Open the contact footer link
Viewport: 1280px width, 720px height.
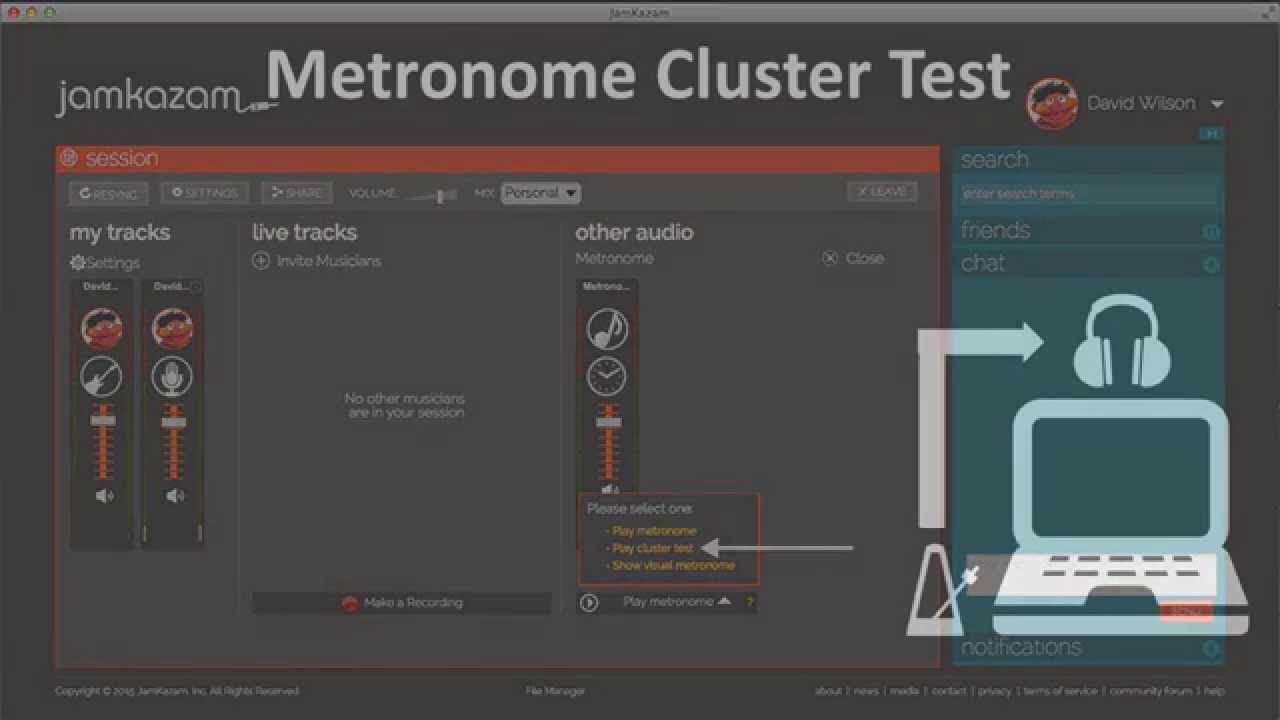[949, 691]
